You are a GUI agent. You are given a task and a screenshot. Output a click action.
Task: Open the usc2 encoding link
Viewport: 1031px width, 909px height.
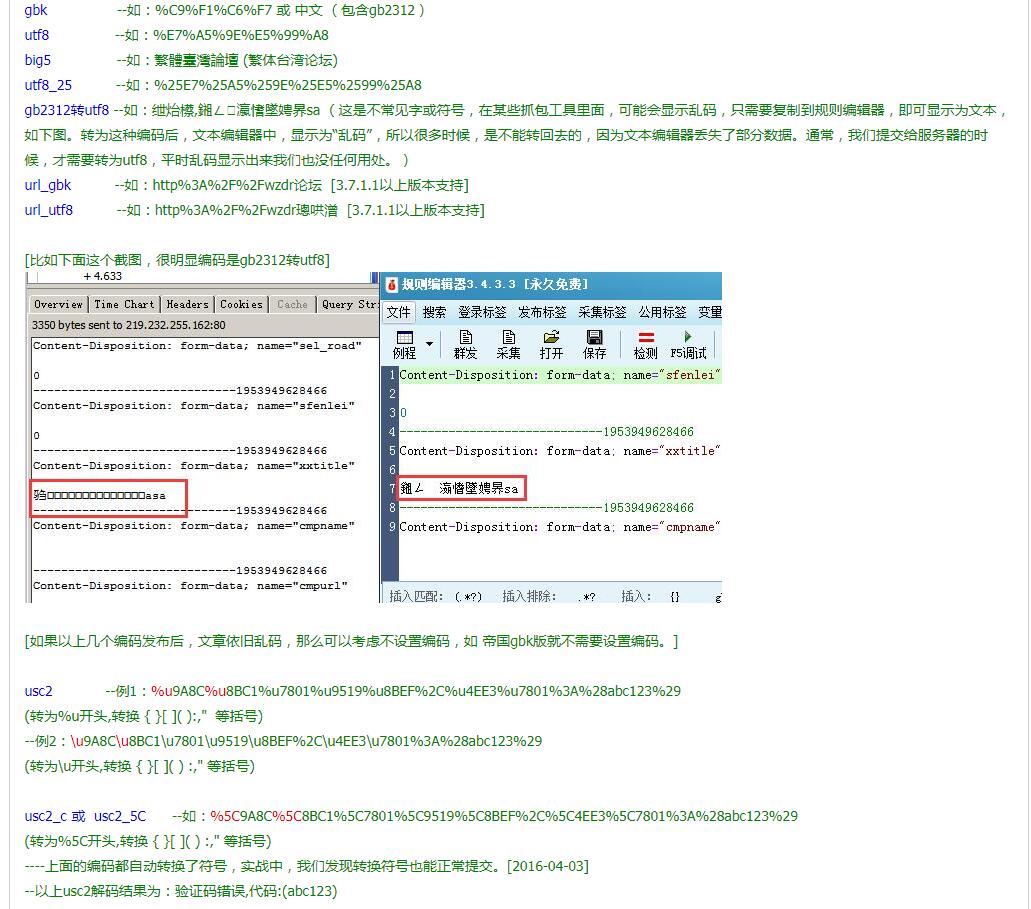(37, 691)
